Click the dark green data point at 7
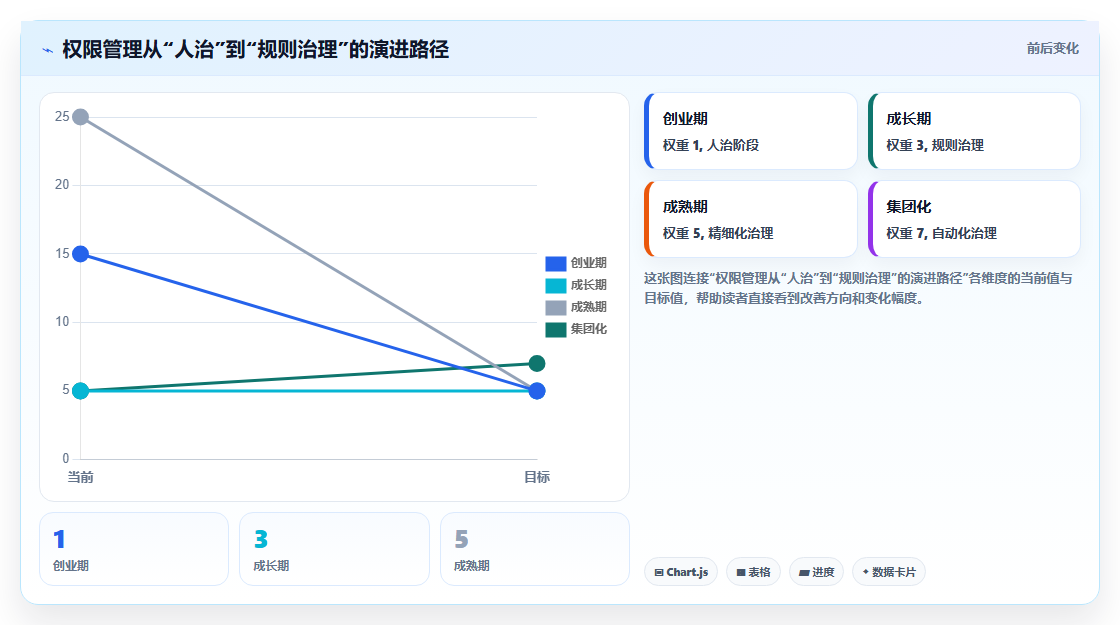The image size is (1120, 625). tap(537, 364)
